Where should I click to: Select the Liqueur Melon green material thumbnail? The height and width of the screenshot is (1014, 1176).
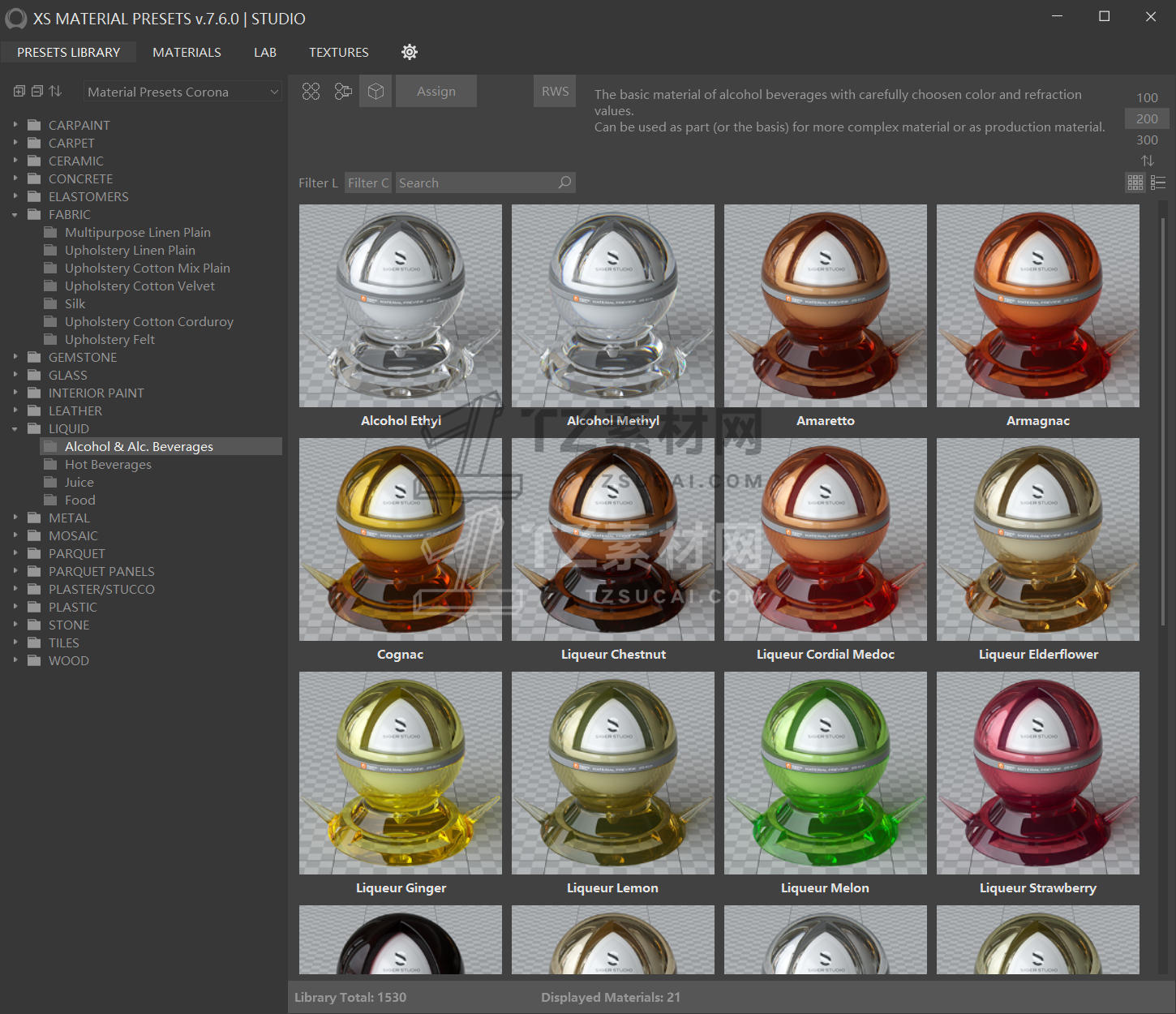tap(825, 772)
